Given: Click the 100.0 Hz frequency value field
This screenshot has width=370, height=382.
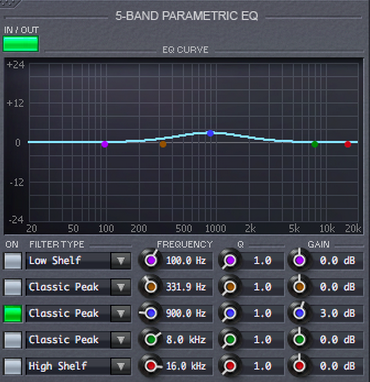Looking at the screenshot, I should pyautogui.click(x=187, y=261).
